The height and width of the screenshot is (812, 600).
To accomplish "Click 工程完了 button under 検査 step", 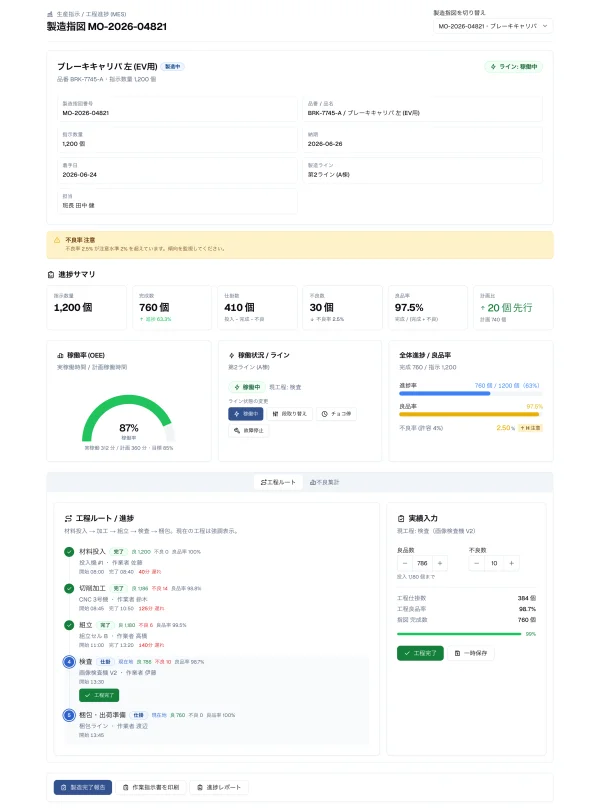I will (99, 695).
